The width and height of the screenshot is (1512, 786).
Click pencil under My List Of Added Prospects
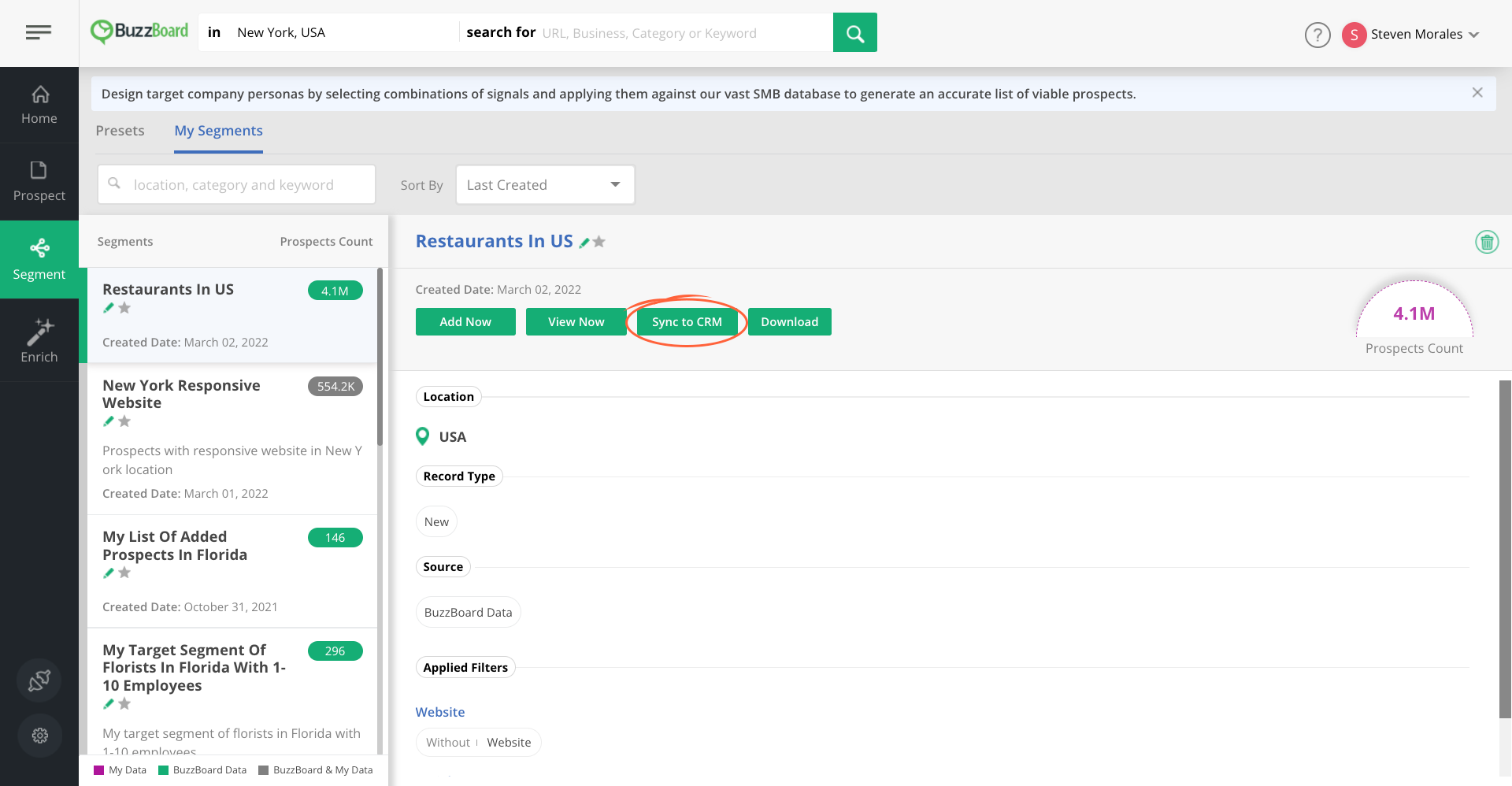(x=109, y=573)
